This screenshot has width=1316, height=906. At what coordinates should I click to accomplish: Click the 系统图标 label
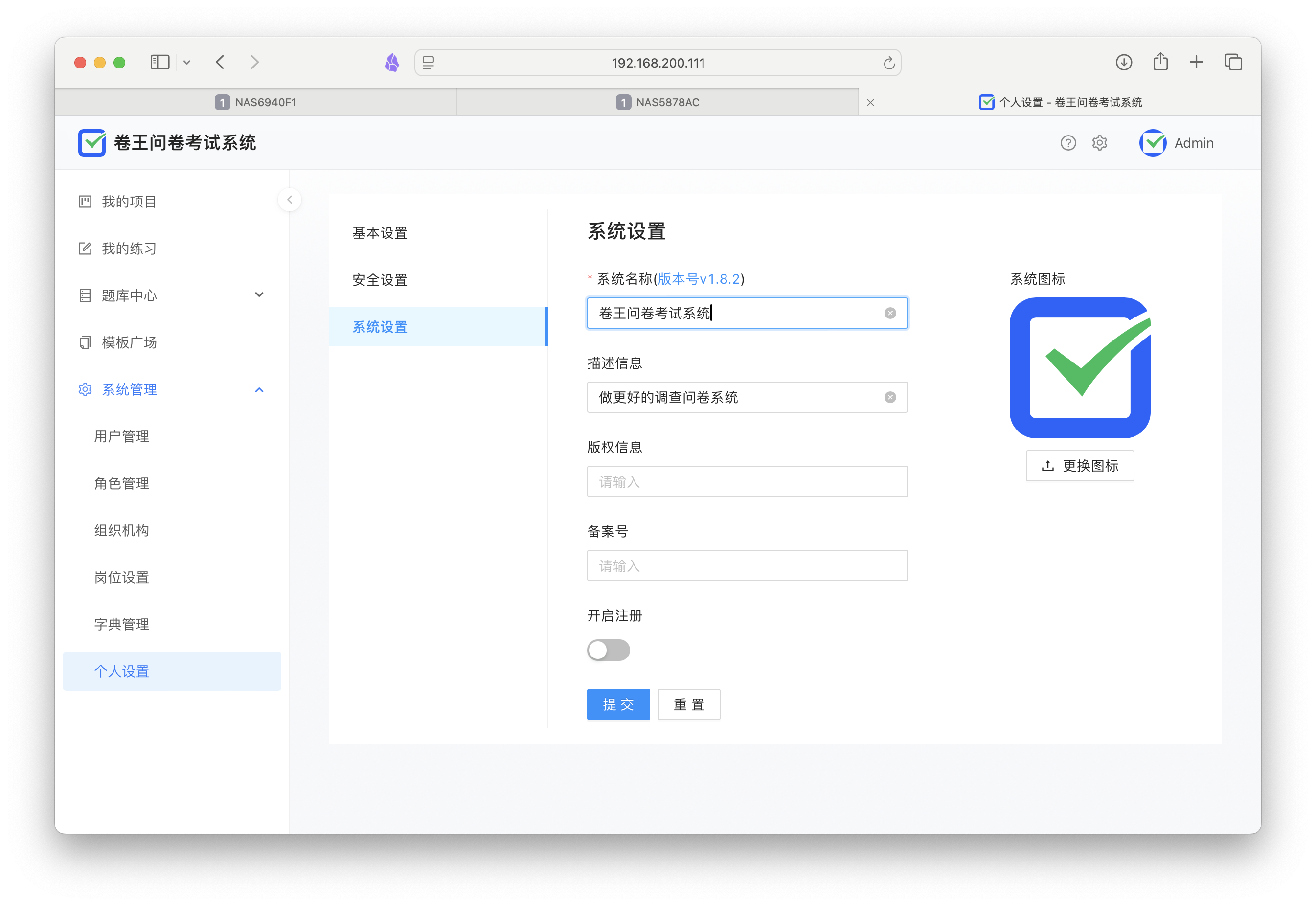1037,279
